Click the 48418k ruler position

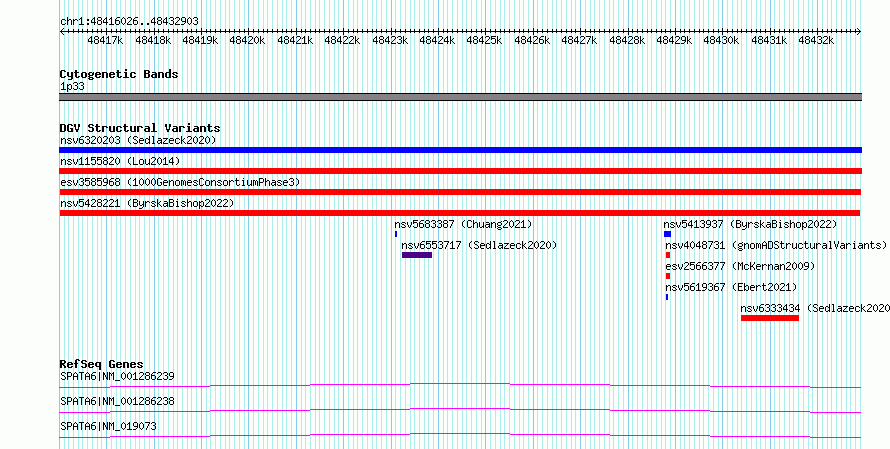(x=153, y=40)
